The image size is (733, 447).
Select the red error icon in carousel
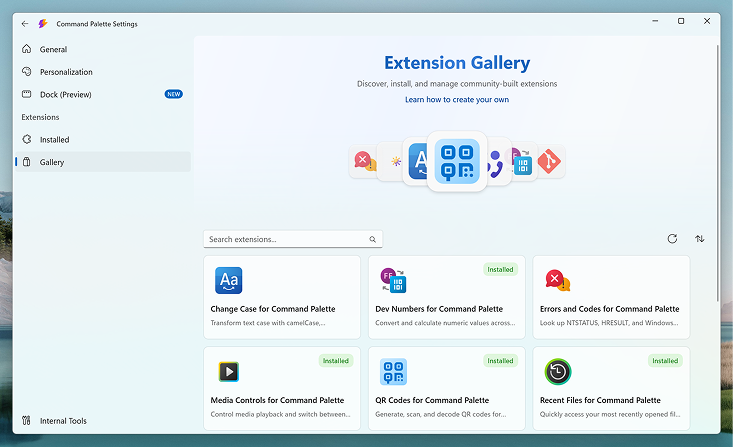[365, 161]
